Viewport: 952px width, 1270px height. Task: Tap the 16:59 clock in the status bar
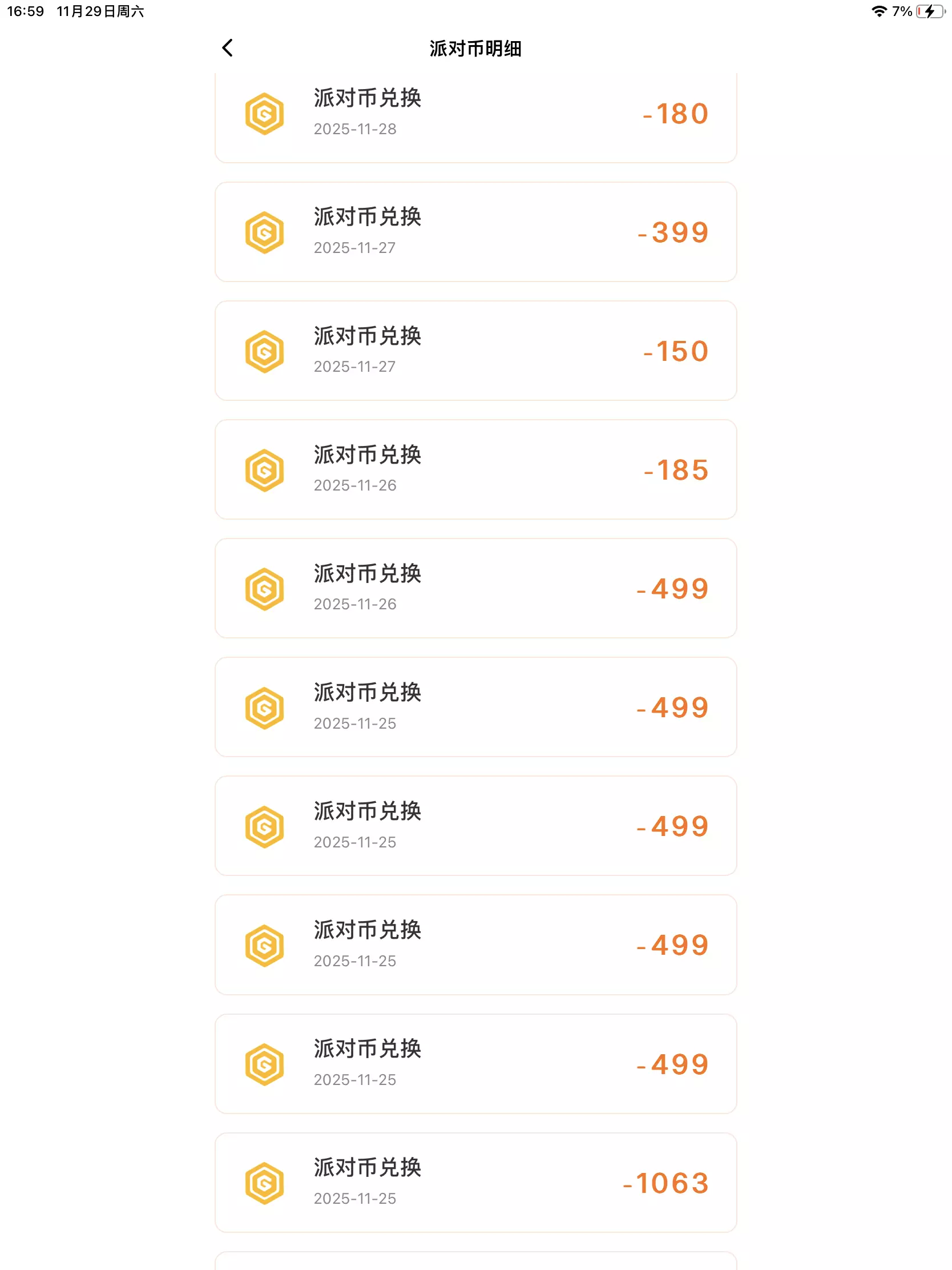coord(25,11)
